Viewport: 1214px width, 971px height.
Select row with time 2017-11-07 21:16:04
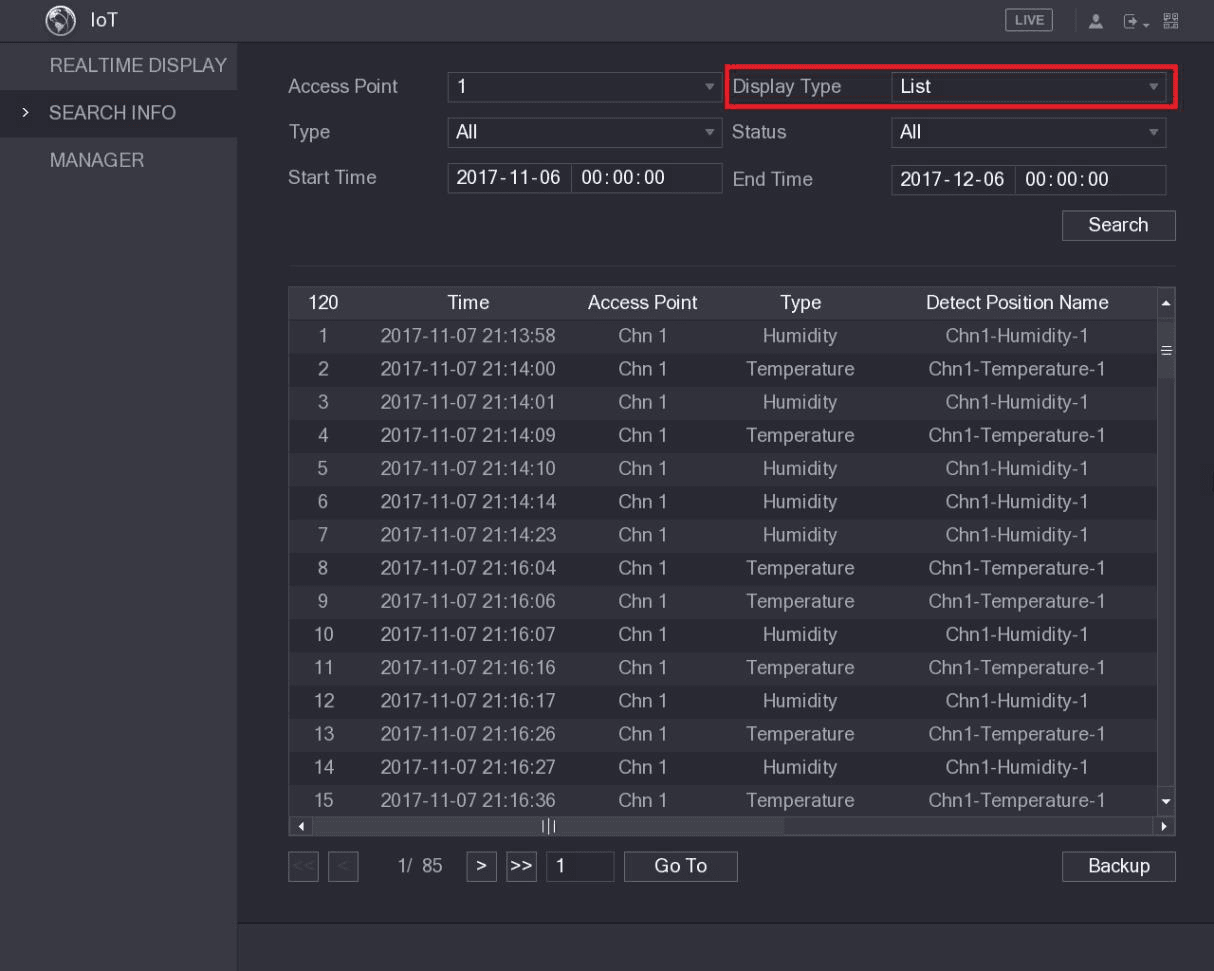click(723, 568)
